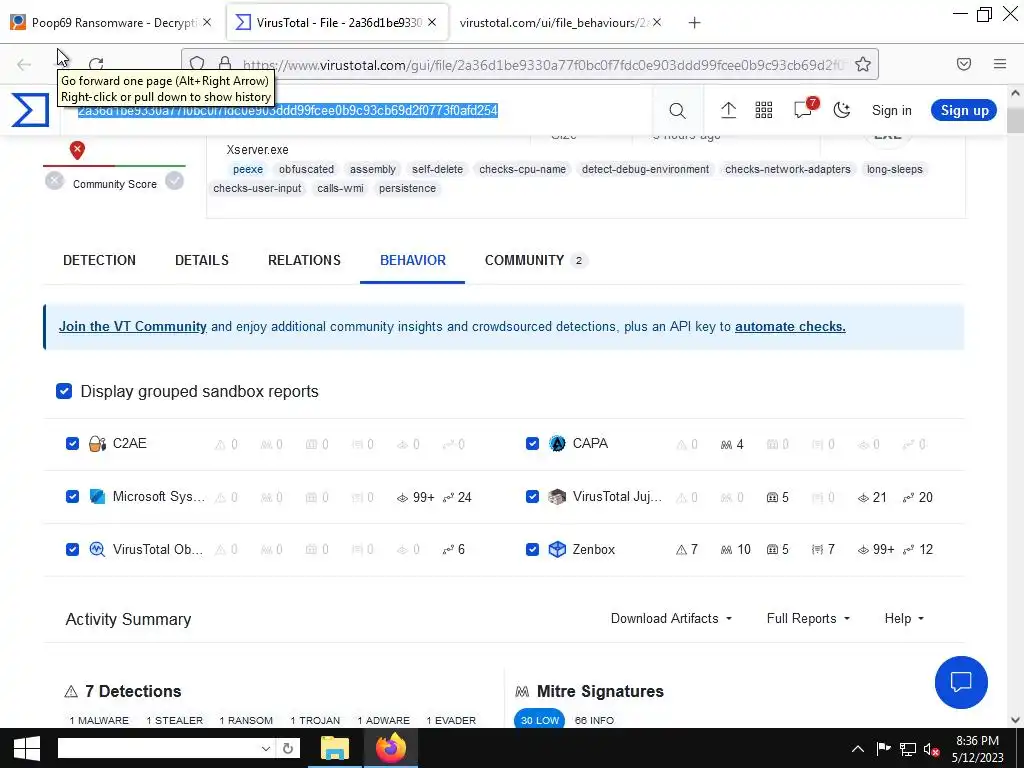Open Join the VT Community link
This screenshot has height=768, width=1024.
click(x=133, y=327)
